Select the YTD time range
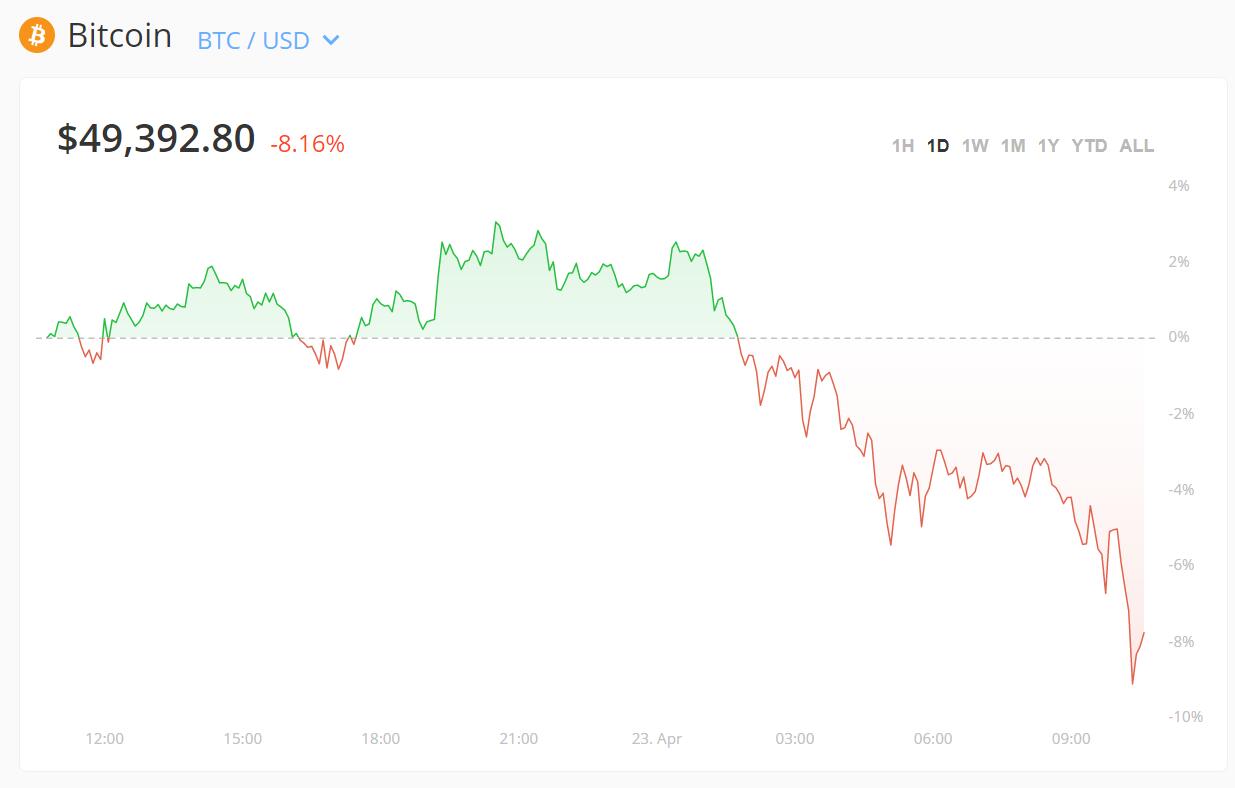 click(x=1089, y=146)
